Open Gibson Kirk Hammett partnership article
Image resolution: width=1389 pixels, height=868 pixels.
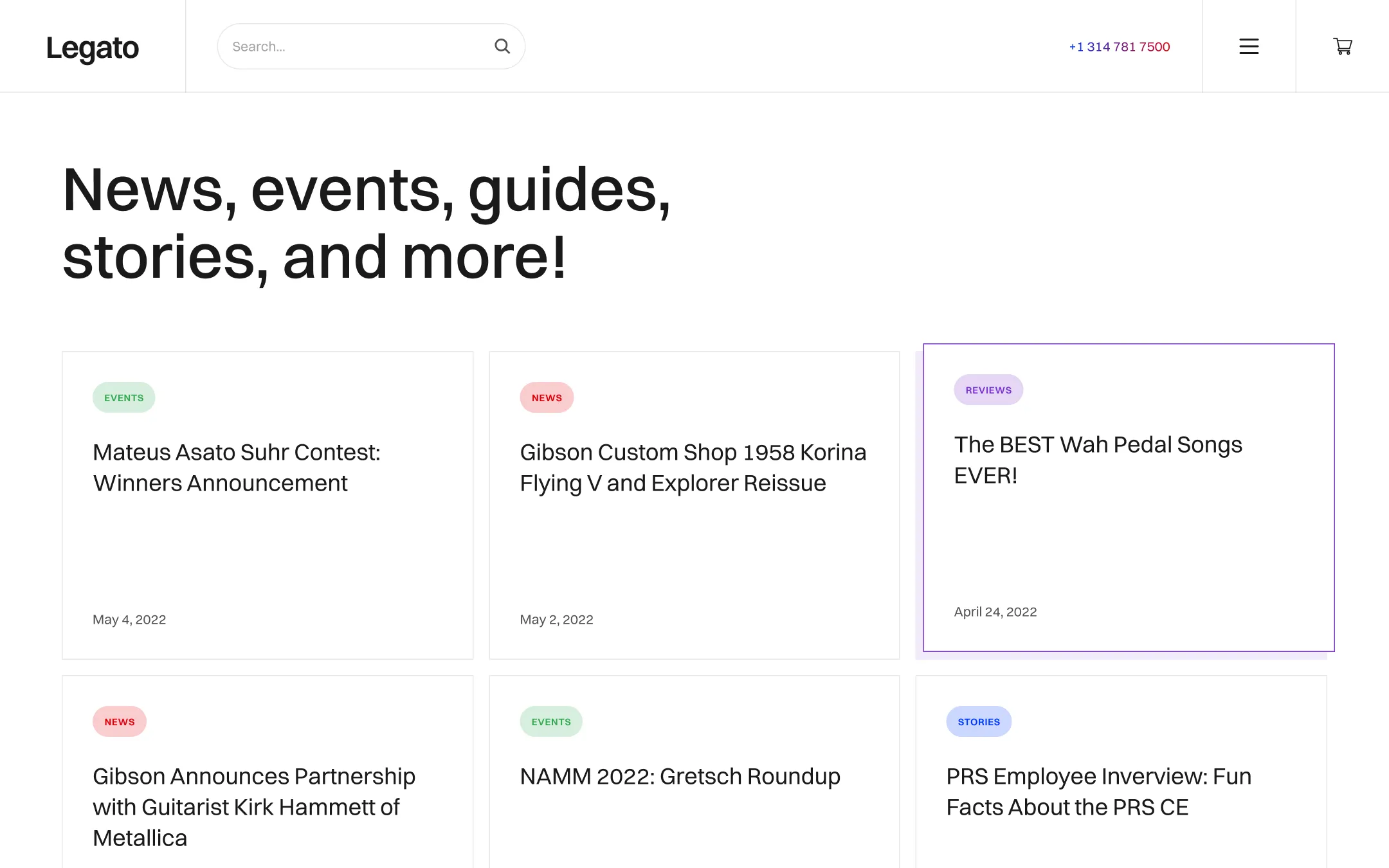tap(254, 806)
